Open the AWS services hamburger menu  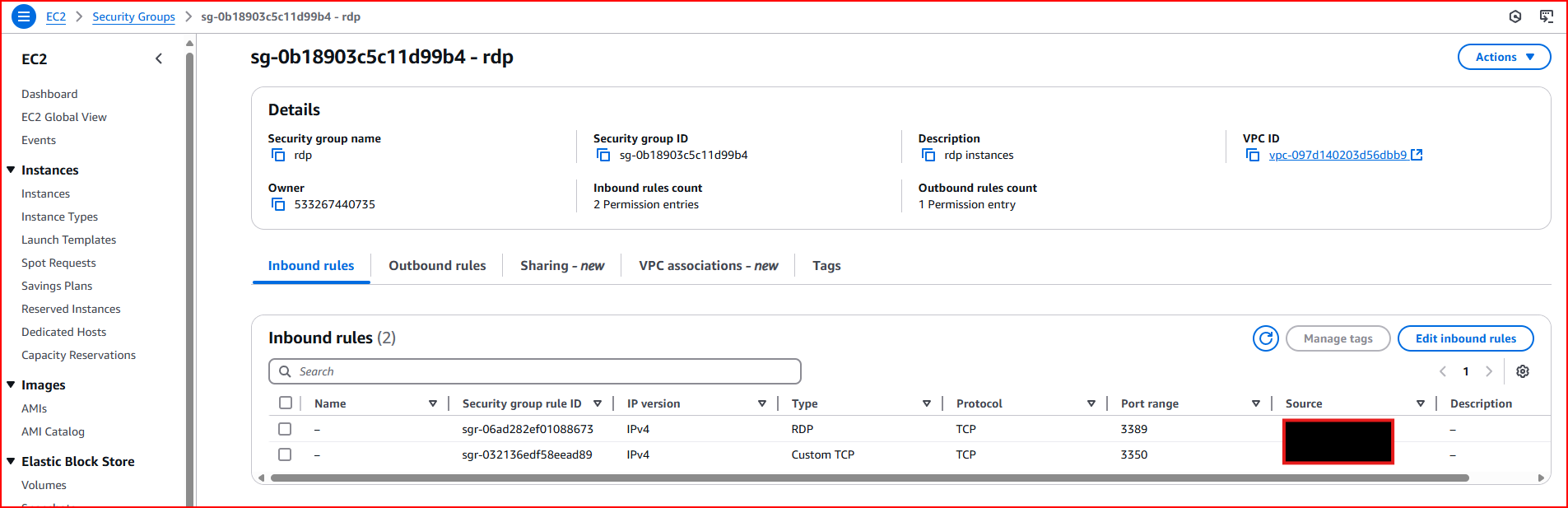point(24,16)
